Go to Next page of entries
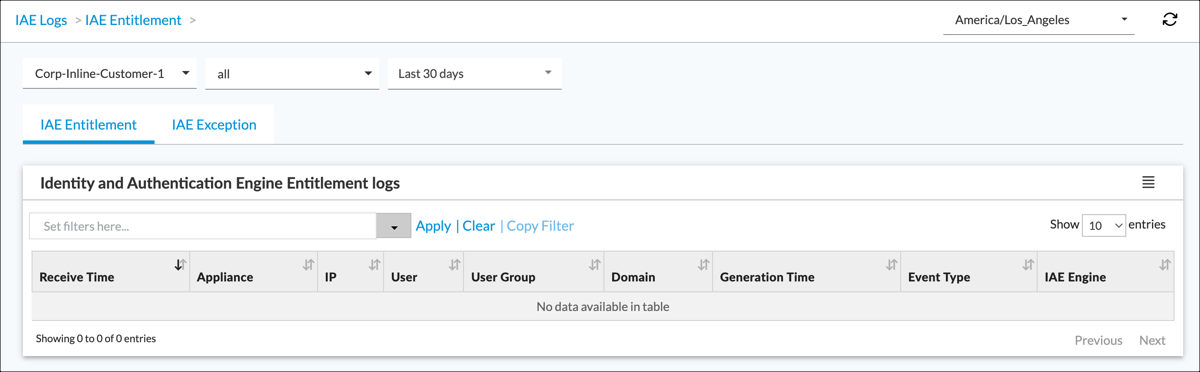 (1152, 340)
